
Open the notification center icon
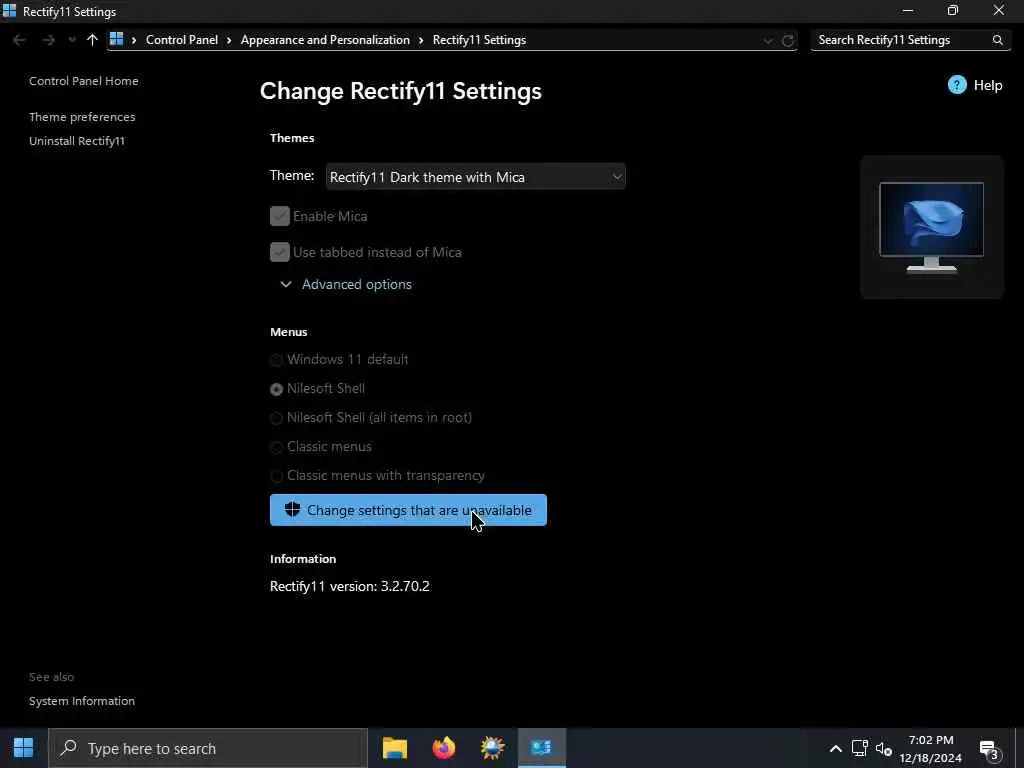[x=990, y=750]
